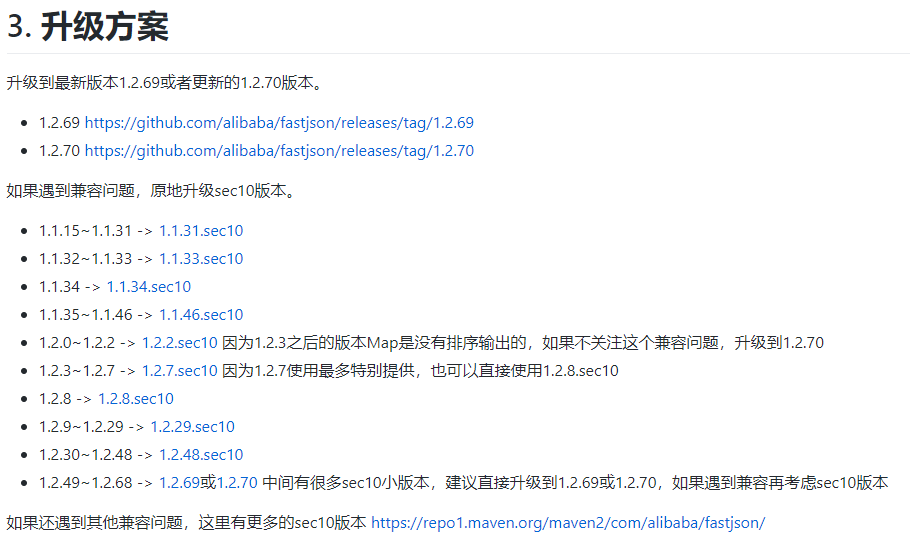Viewport: 910px width, 542px height.
Task: Open the repo1.maven.org fastjson repository link
Action: [x=568, y=523]
